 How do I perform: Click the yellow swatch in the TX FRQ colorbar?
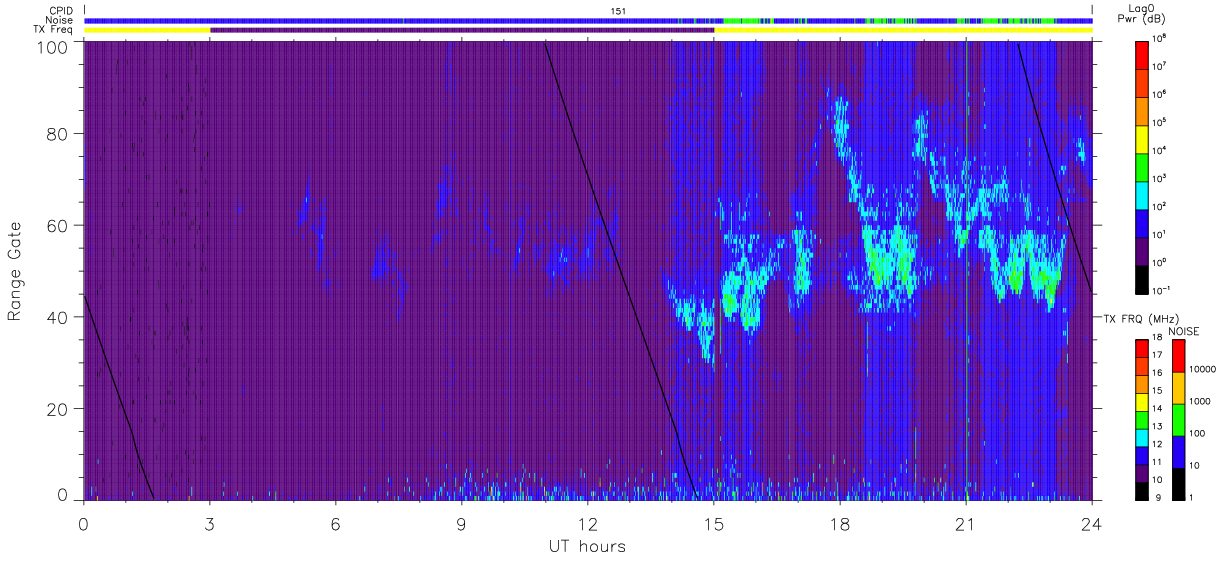click(x=1141, y=402)
